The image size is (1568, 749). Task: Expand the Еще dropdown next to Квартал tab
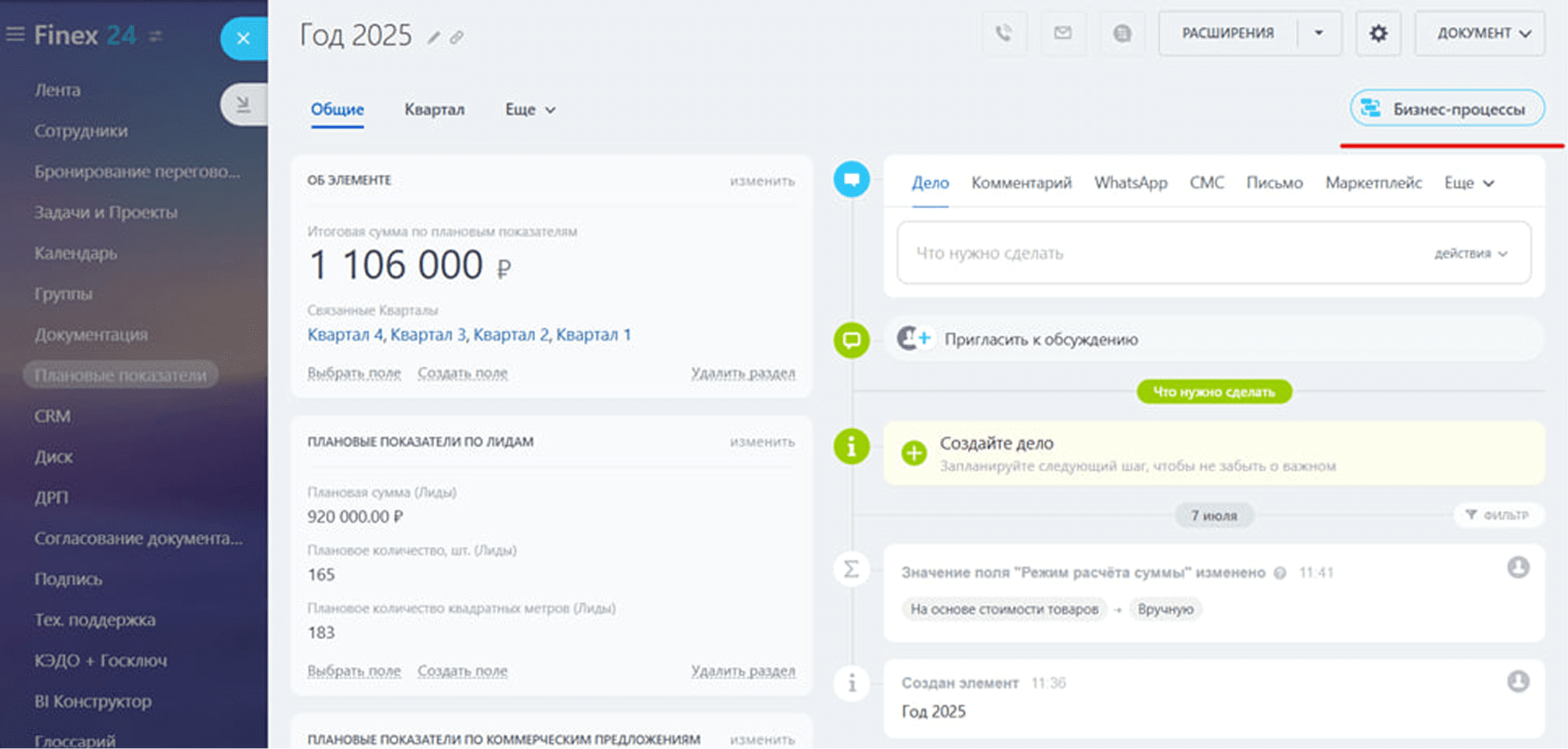pos(529,110)
